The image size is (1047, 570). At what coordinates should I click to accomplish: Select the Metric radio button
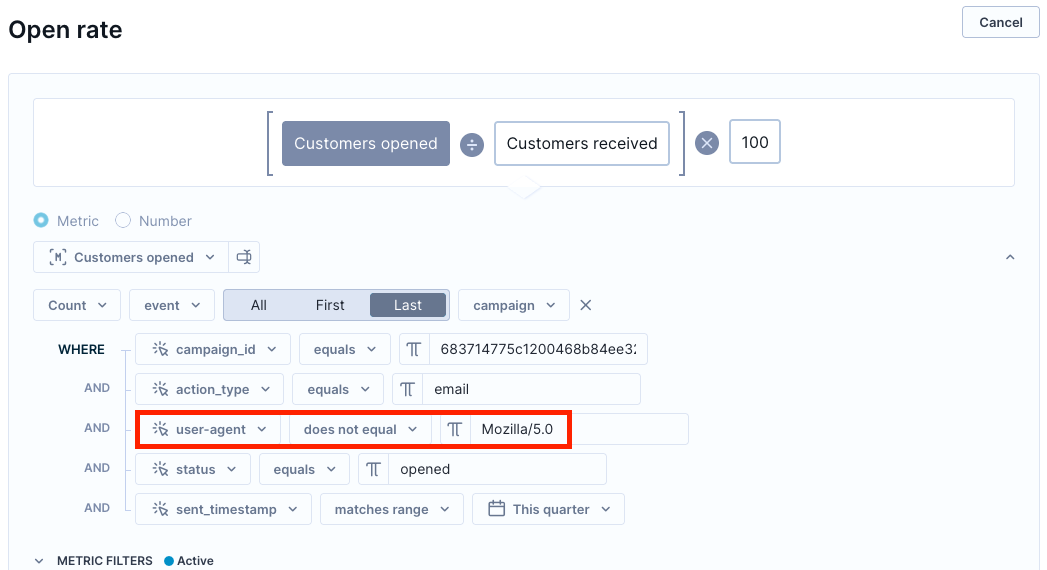click(x=41, y=220)
